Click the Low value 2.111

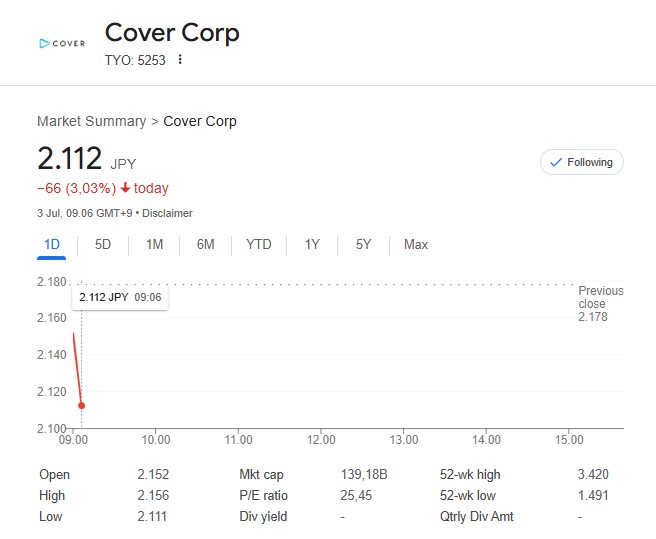(x=152, y=516)
